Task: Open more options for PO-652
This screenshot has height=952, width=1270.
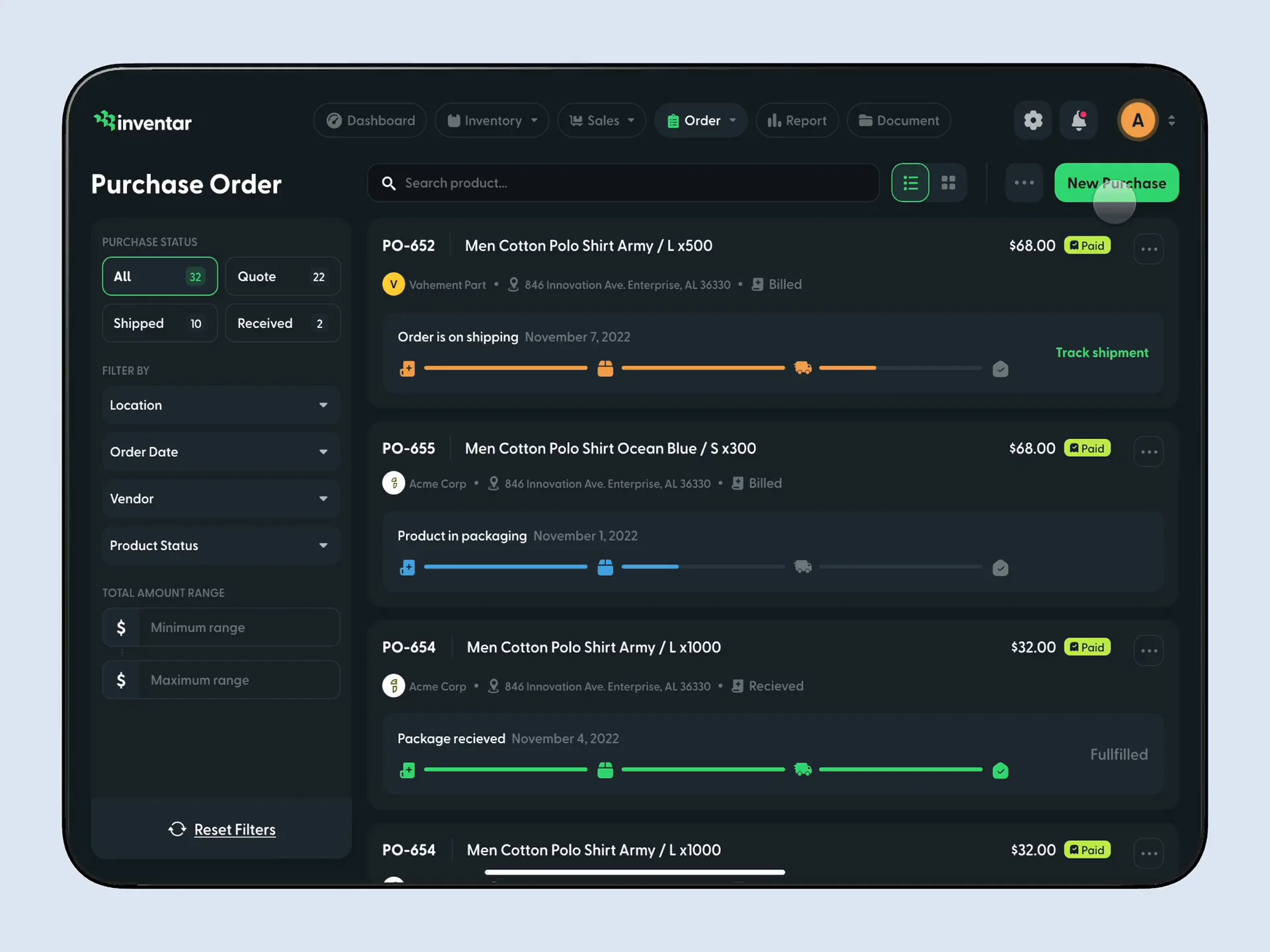Action: coord(1149,249)
